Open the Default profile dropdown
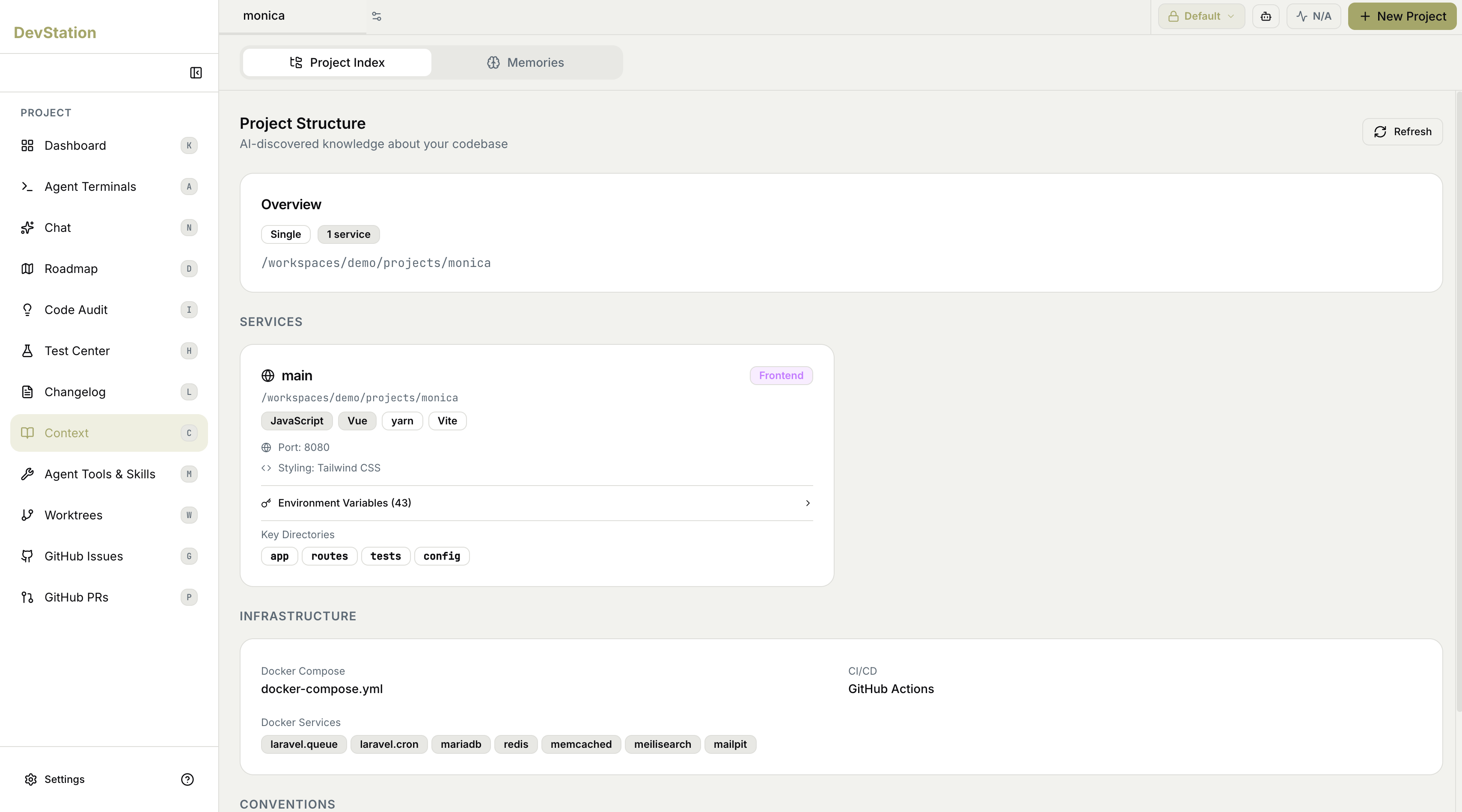Screen dimensions: 1462x812 point(1201,16)
